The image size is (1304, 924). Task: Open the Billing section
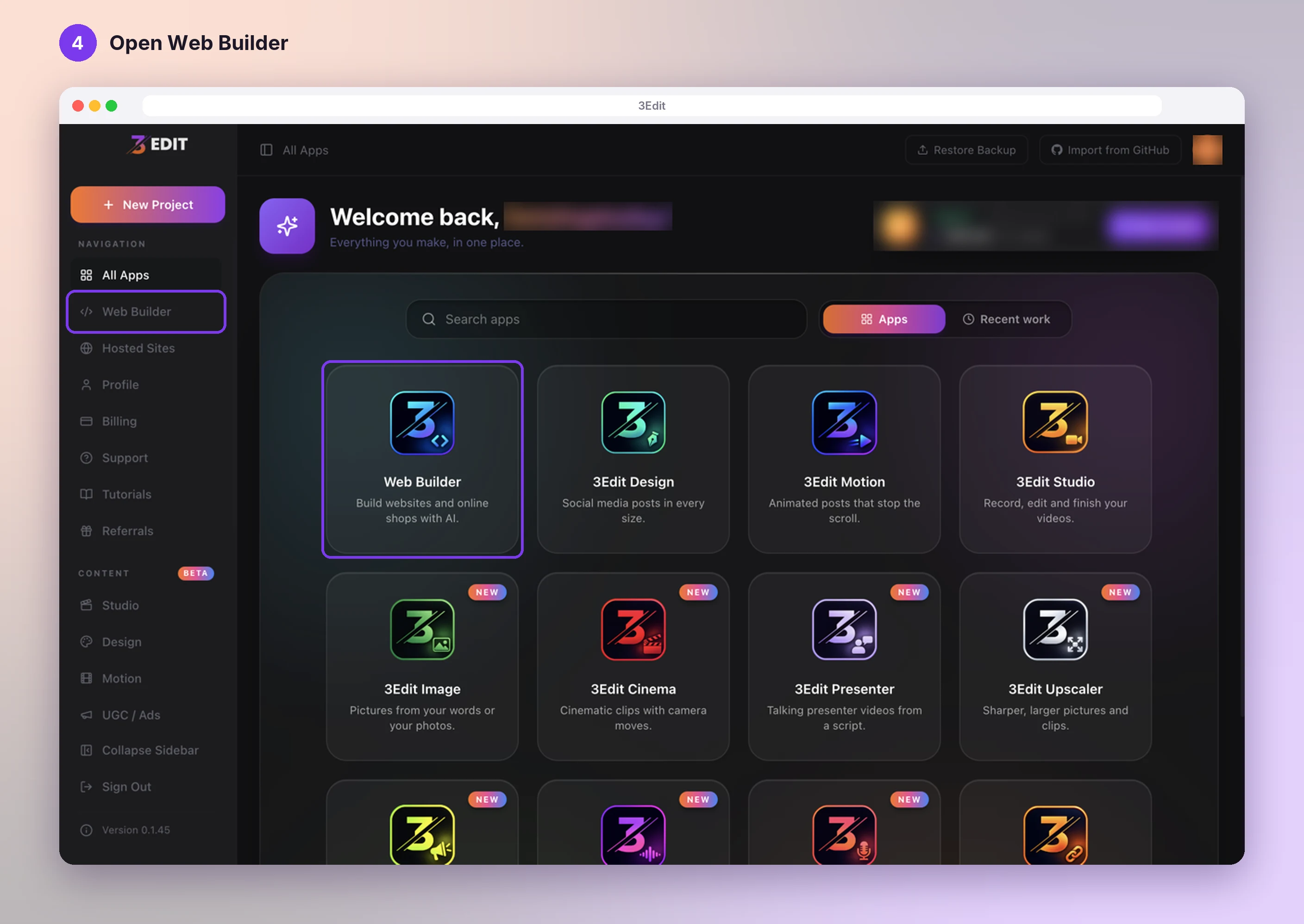coord(146,421)
